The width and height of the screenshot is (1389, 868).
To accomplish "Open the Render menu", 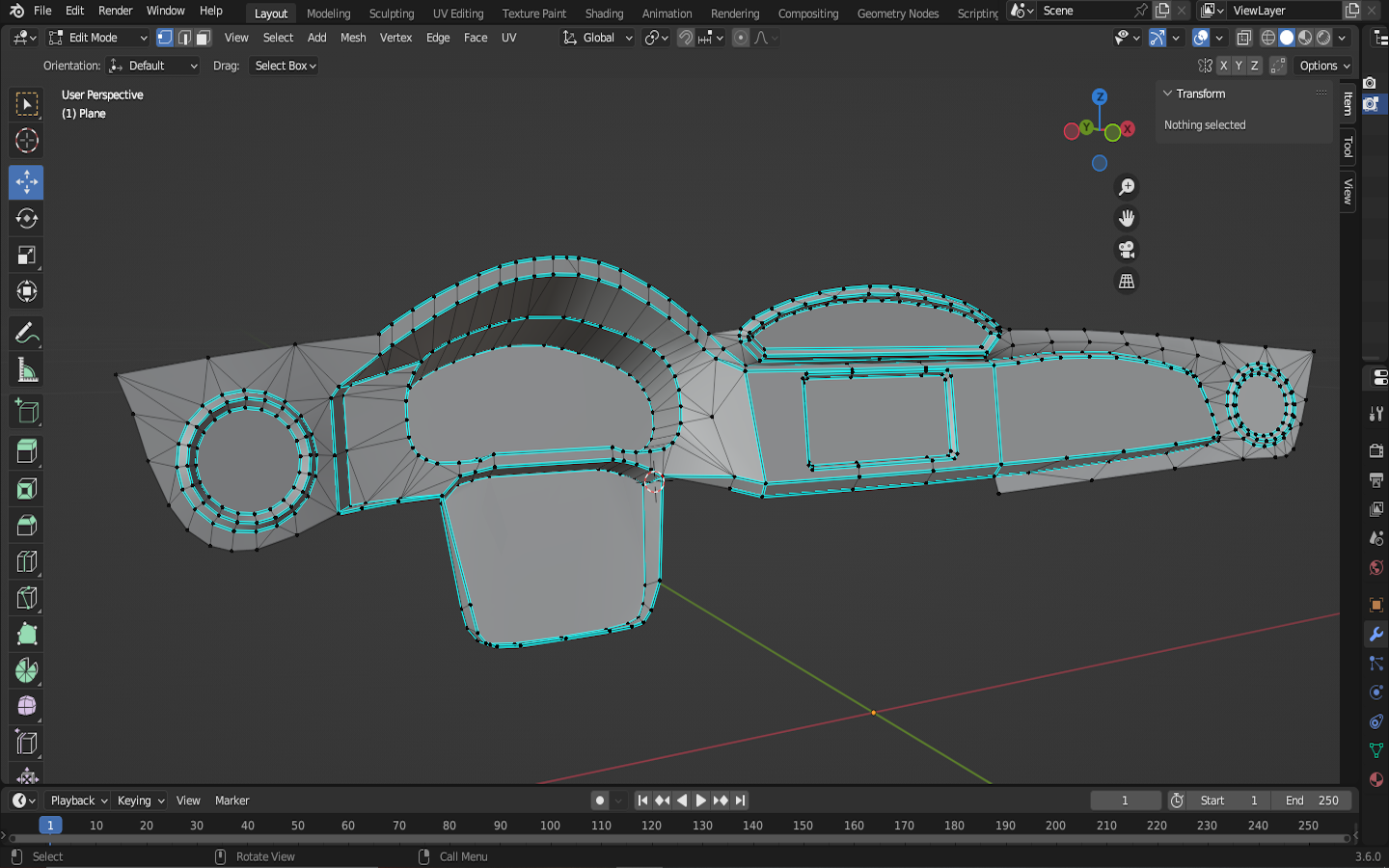I will pyautogui.click(x=116, y=11).
